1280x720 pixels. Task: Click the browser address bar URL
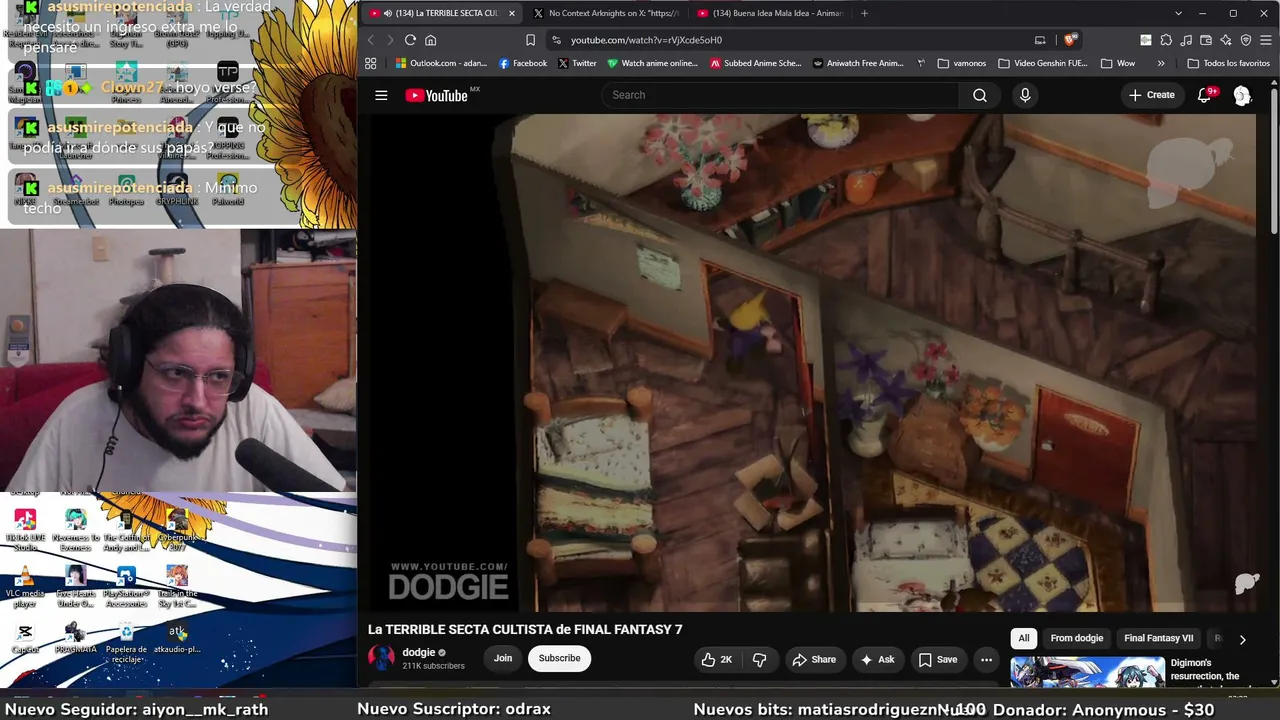pyautogui.click(x=646, y=40)
